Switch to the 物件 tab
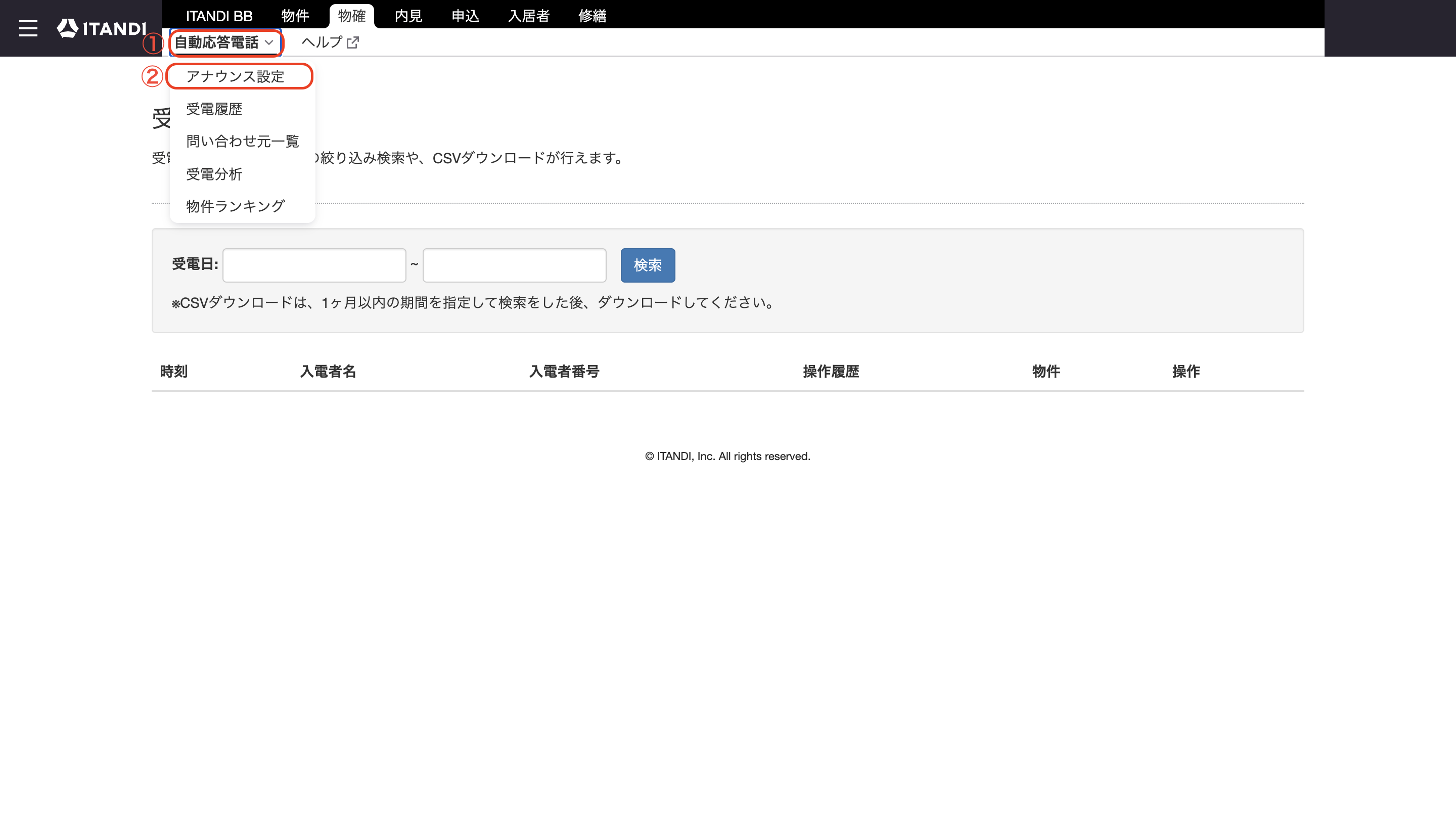This screenshot has height=821, width=1456. click(295, 16)
